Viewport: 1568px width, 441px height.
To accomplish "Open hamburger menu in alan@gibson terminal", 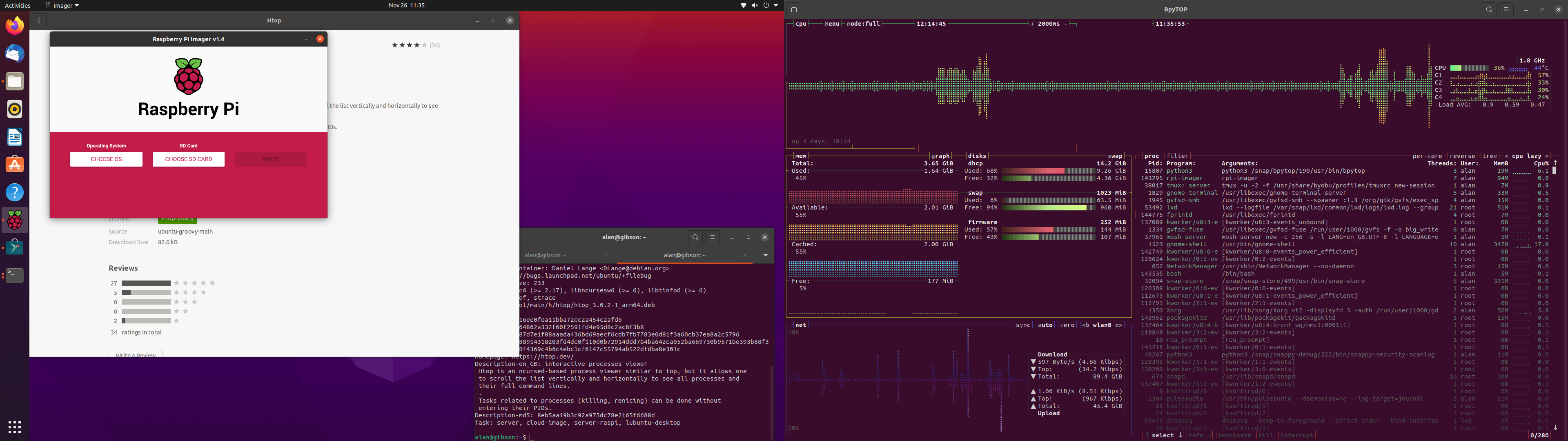I will pyautogui.click(x=712, y=238).
